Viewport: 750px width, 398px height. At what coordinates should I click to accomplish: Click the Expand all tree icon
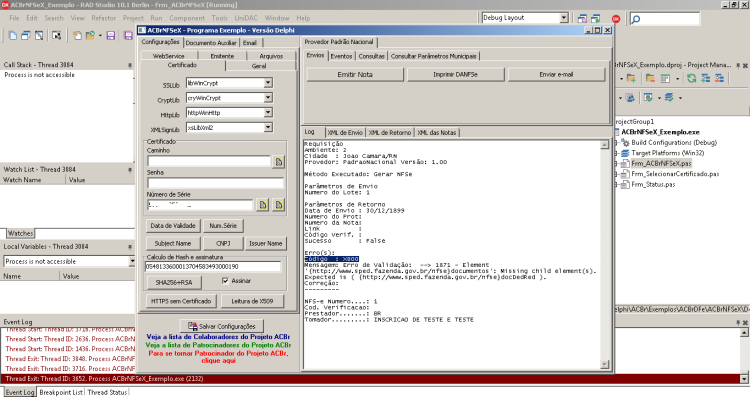click(706, 78)
